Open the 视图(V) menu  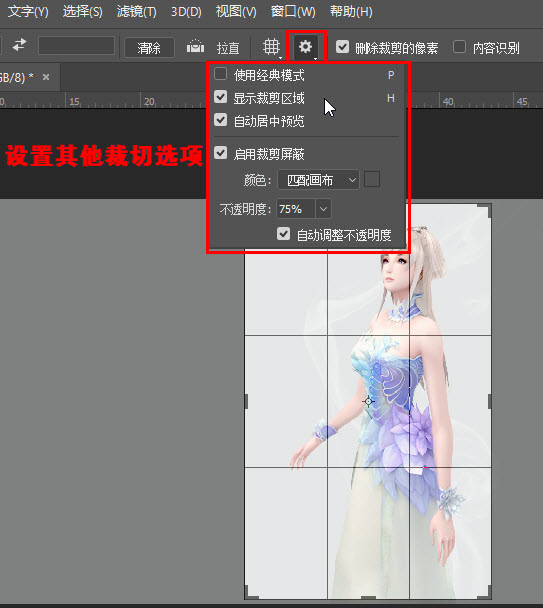236,12
